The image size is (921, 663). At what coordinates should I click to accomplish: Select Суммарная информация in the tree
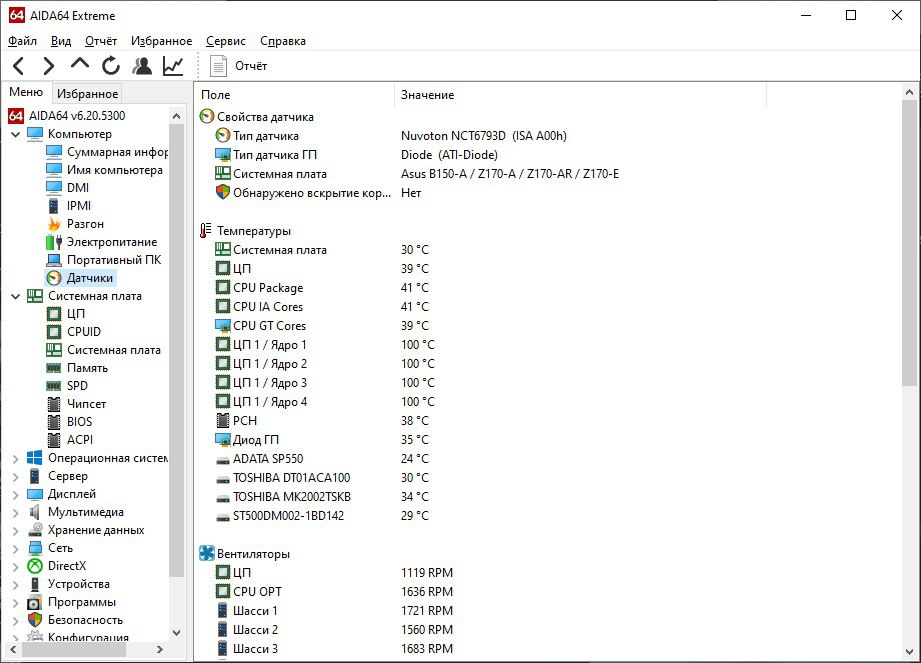(117, 152)
